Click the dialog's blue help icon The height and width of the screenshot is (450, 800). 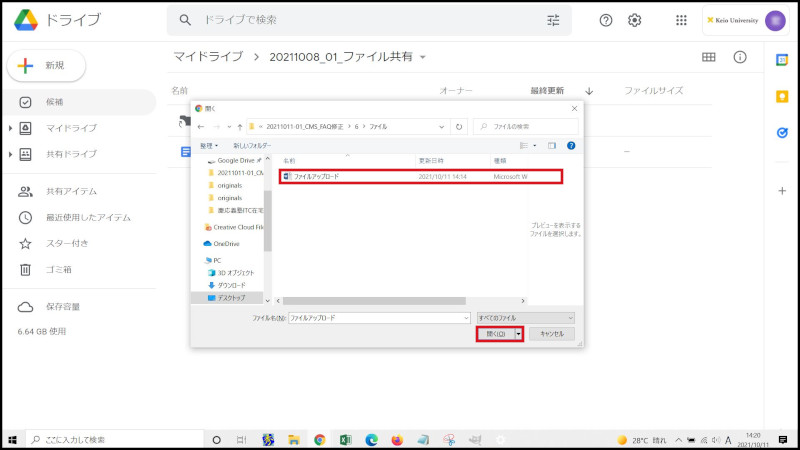coord(571,145)
